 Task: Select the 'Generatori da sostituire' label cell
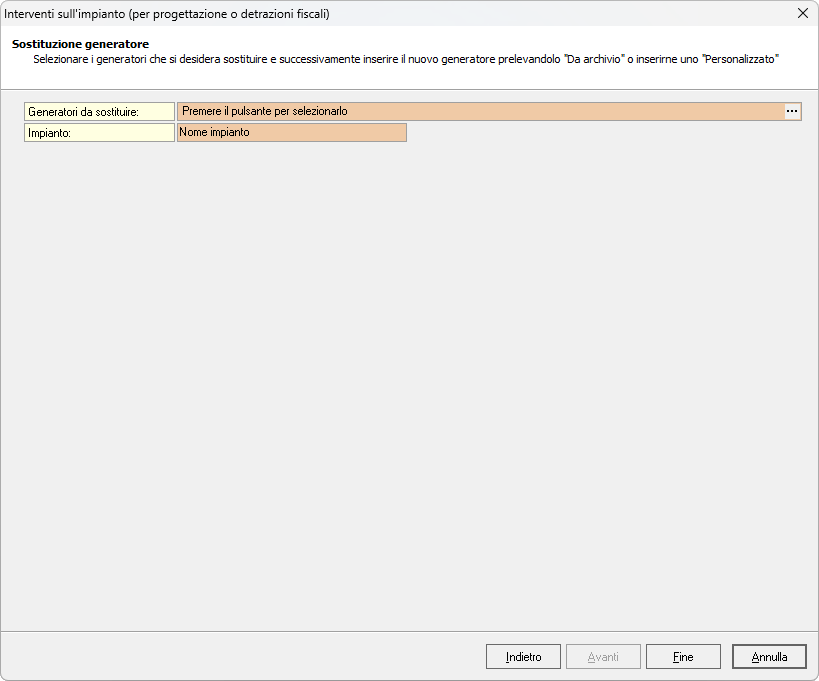point(99,112)
